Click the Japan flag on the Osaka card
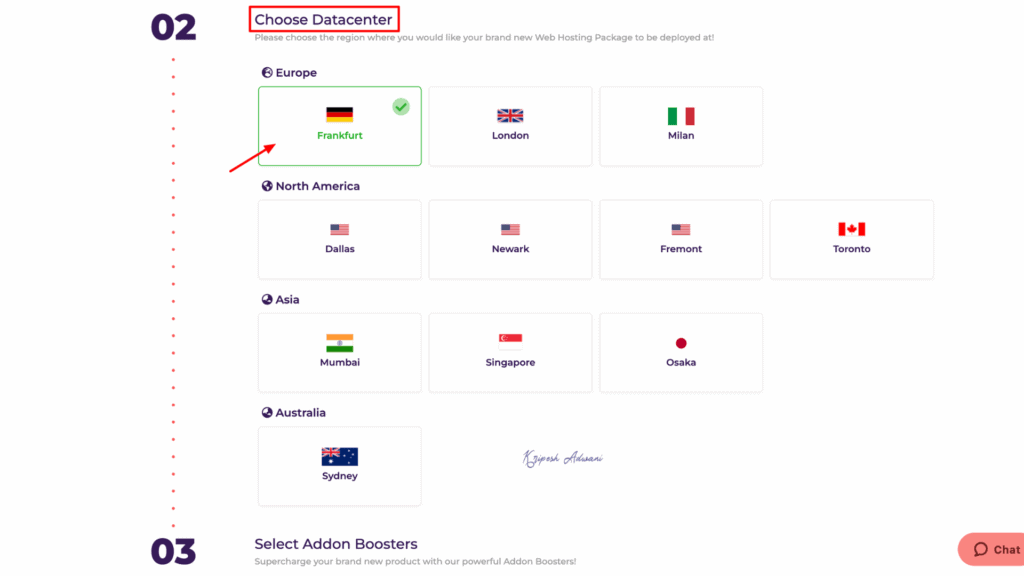Viewport: 1024px width, 576px height. pos(681,341)
